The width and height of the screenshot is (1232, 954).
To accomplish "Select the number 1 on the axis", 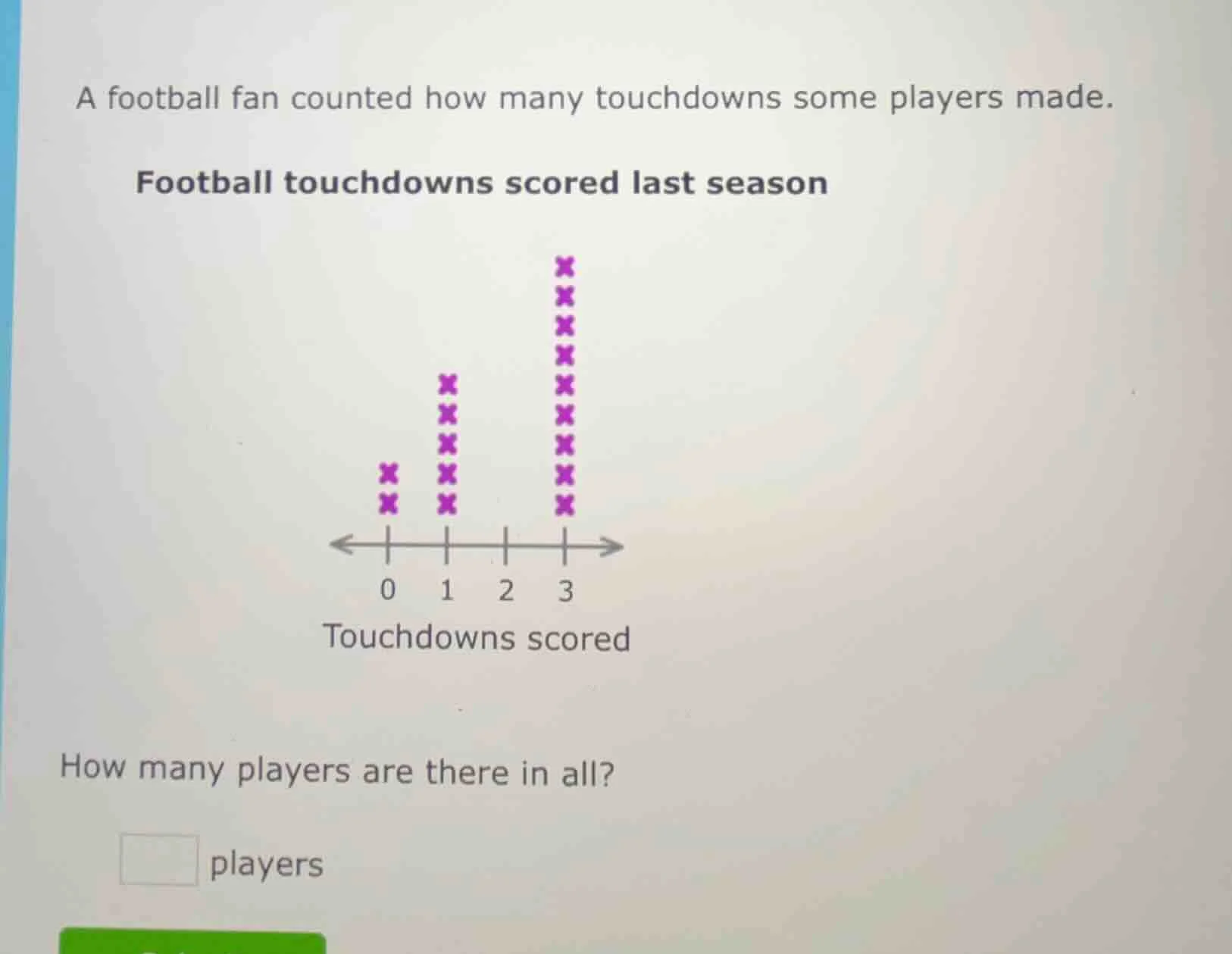I will coord(446,590).
